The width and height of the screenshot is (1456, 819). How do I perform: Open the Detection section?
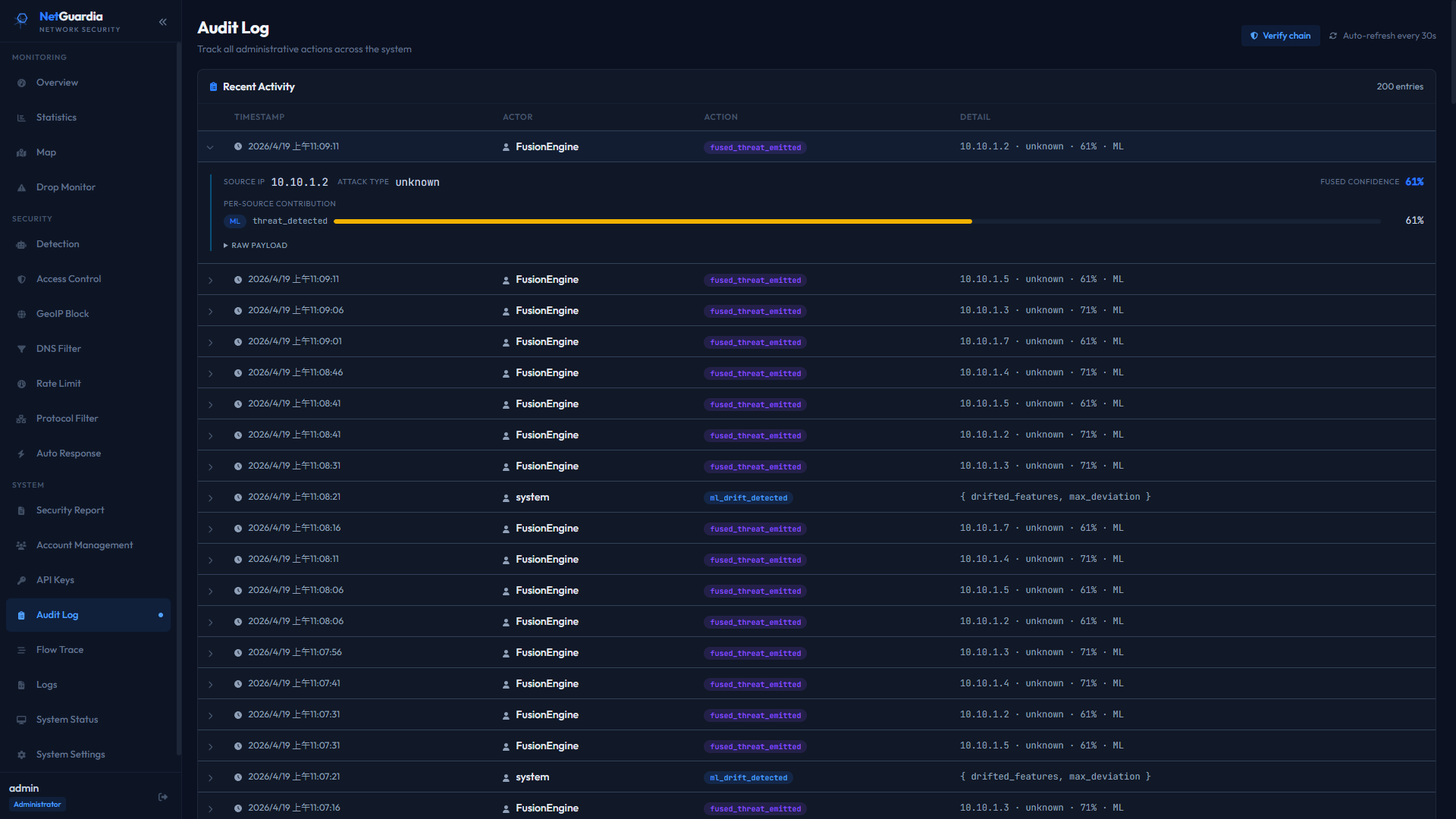(88, 244)
